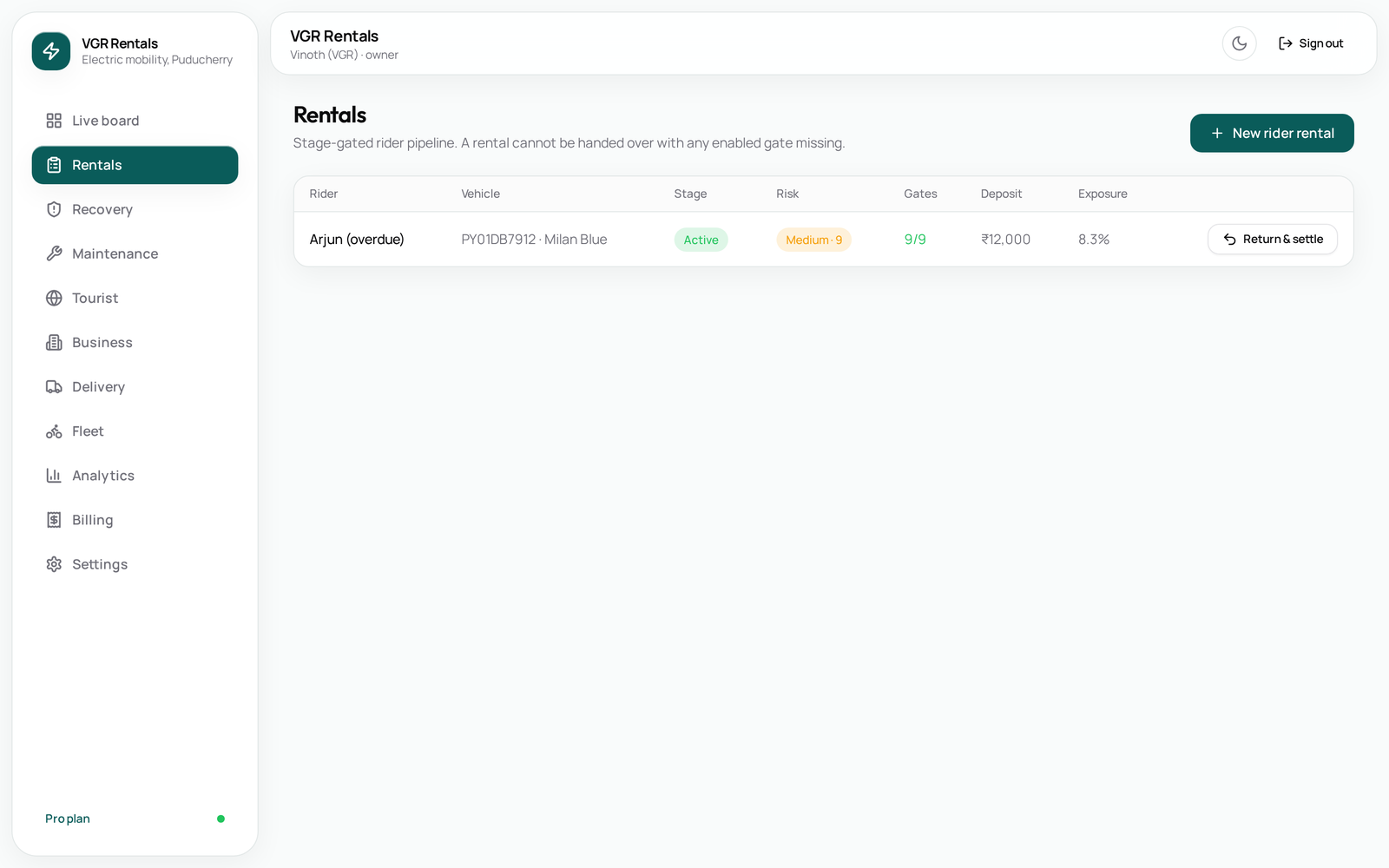Viewport: 1389px width, 868px height.
Task: Open Live board via its grid icon
Action: 54,121
